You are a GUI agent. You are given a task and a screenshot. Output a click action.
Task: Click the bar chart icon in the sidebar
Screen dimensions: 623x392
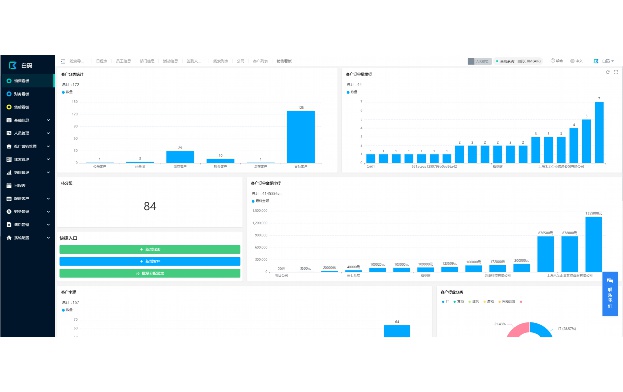click(x=9, y=172)
